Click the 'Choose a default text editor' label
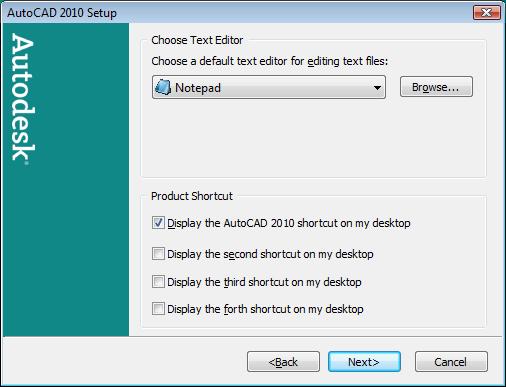506x387 pixels. click(x=269, y=61)
